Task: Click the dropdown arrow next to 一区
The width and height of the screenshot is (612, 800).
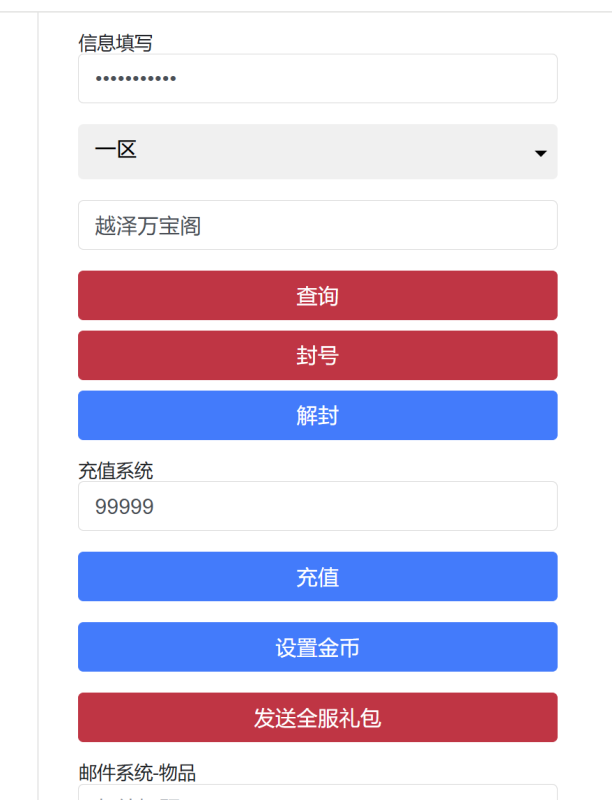Action: coord(539,151)
